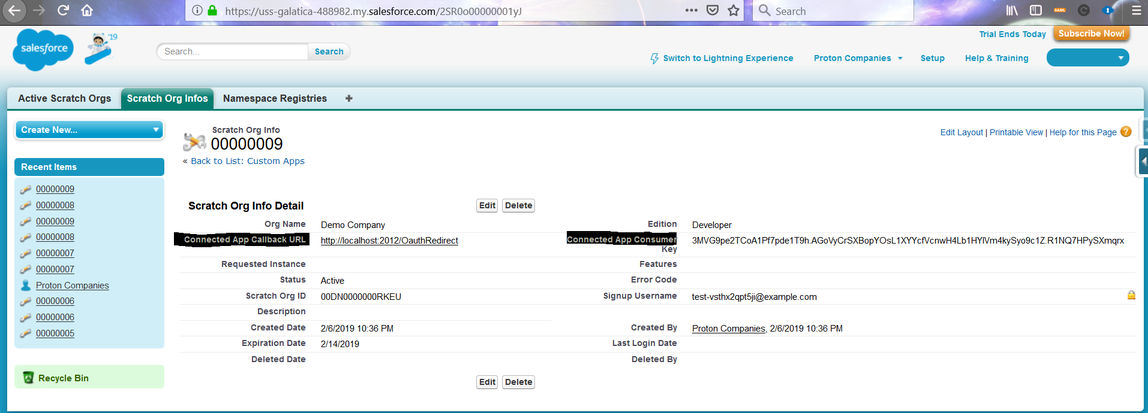Click Delete button beside Scratch Org Info Detail heading
Image resolution: width=1148 pixels, height=413 pixels.
518,206
